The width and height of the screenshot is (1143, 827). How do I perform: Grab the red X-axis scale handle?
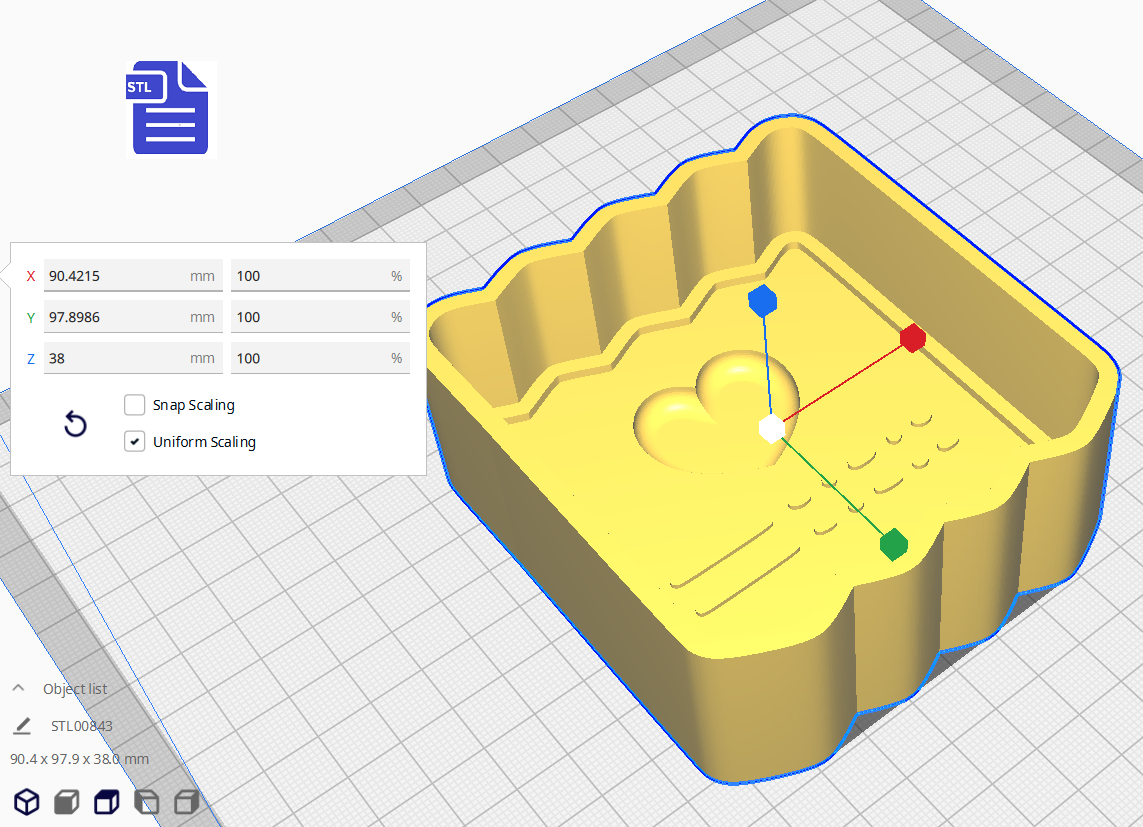tap(912, 339)
